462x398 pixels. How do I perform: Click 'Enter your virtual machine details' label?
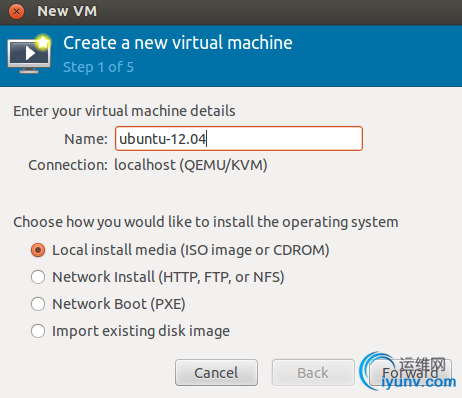(124, 111)
